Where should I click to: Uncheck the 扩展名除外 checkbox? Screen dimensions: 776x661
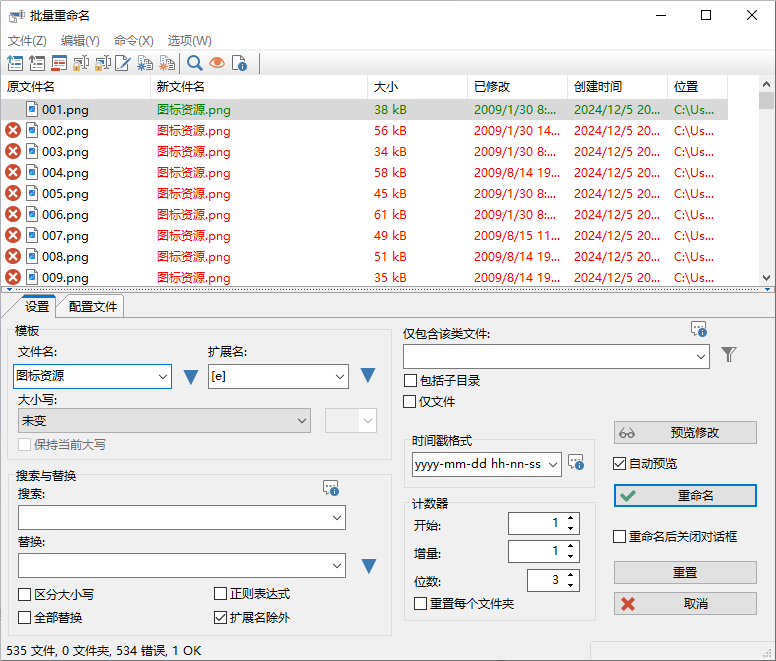point(220,617)
